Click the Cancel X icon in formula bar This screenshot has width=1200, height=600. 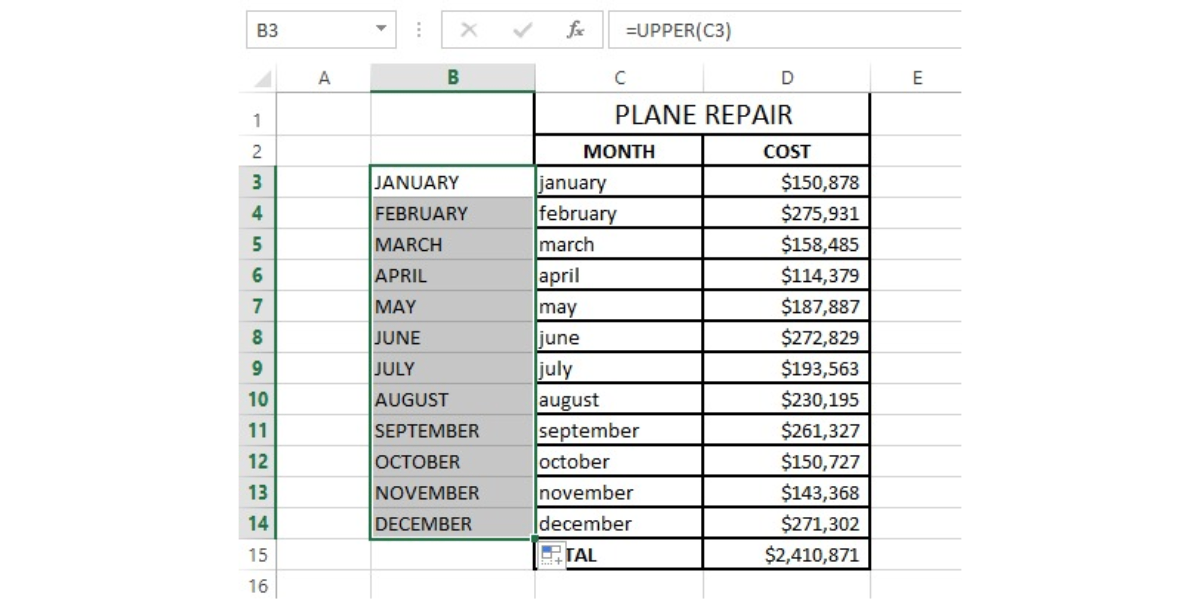(x=469, y=31)
